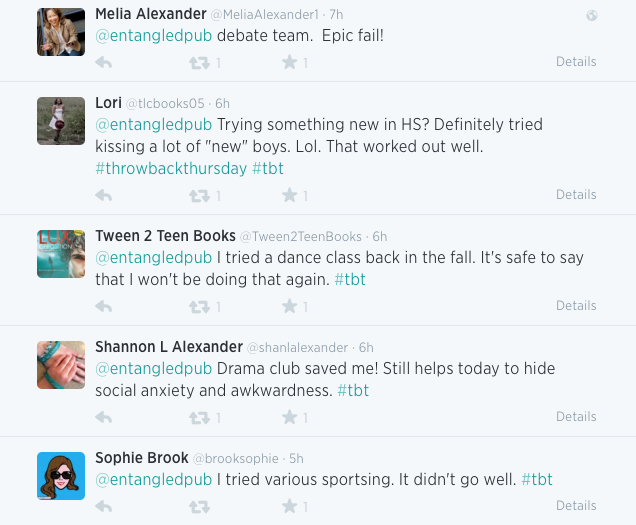Retweet Tween 2 Teen Books' tweet
Viewport: 636px width, 525px height.
coord(199,306)
